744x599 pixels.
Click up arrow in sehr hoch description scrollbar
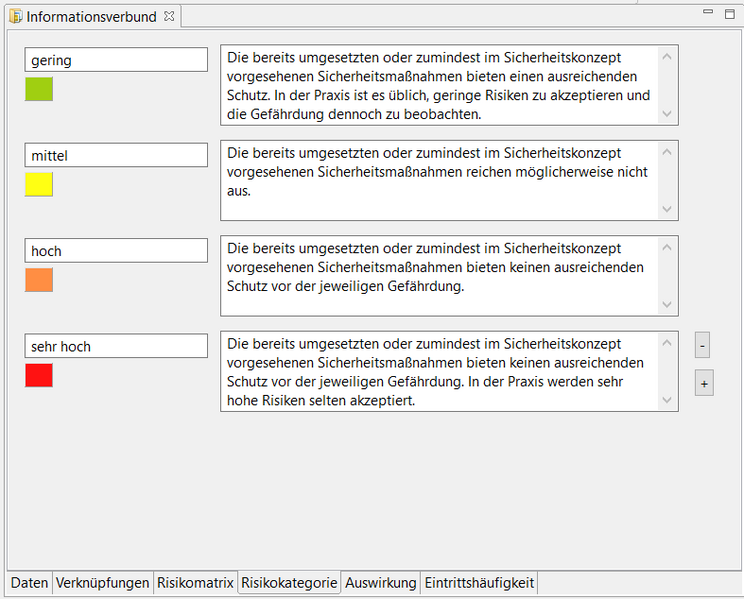click(667, 343)
